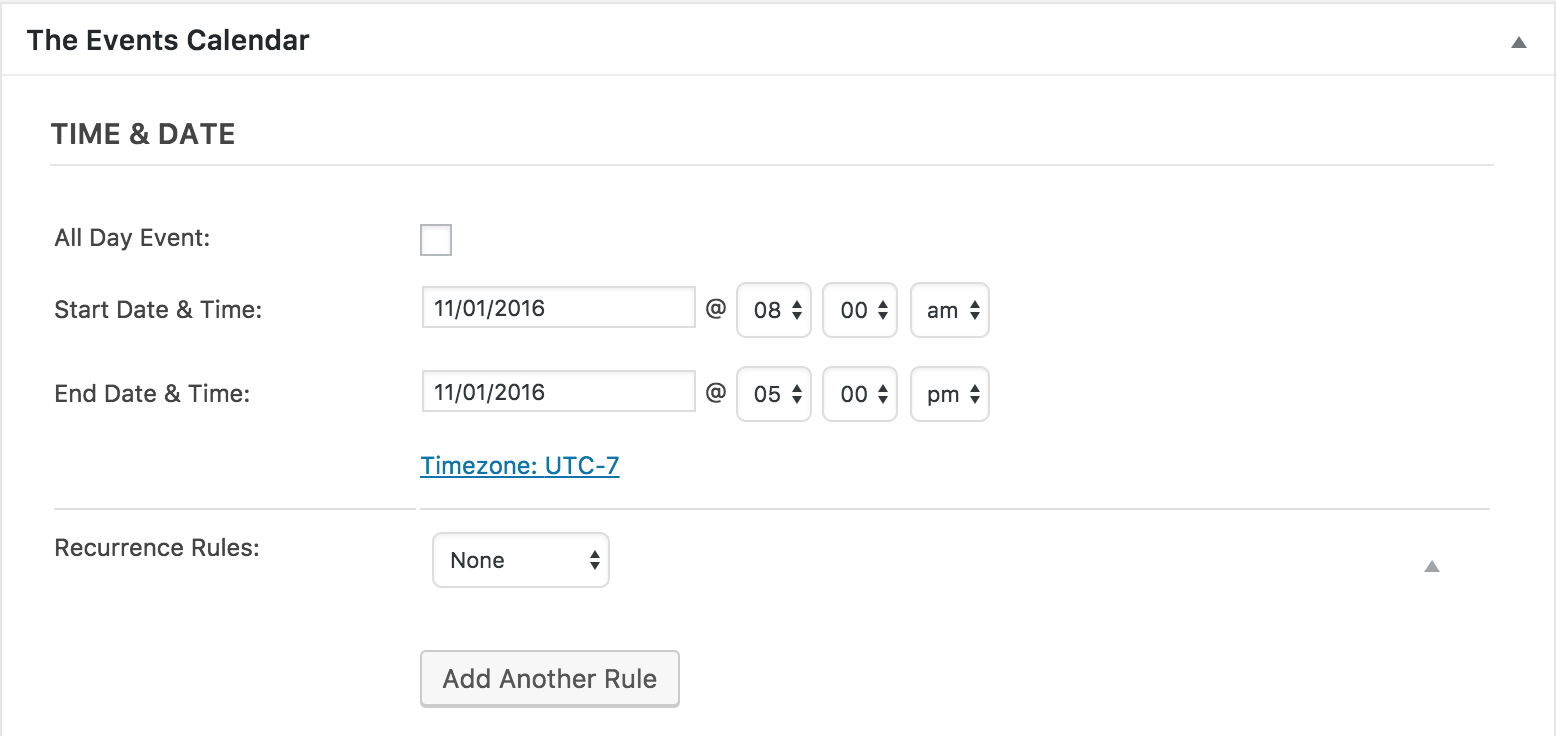
Task: Open the Recurrence Rules dropdown set to None
Action: click(520, 560)
